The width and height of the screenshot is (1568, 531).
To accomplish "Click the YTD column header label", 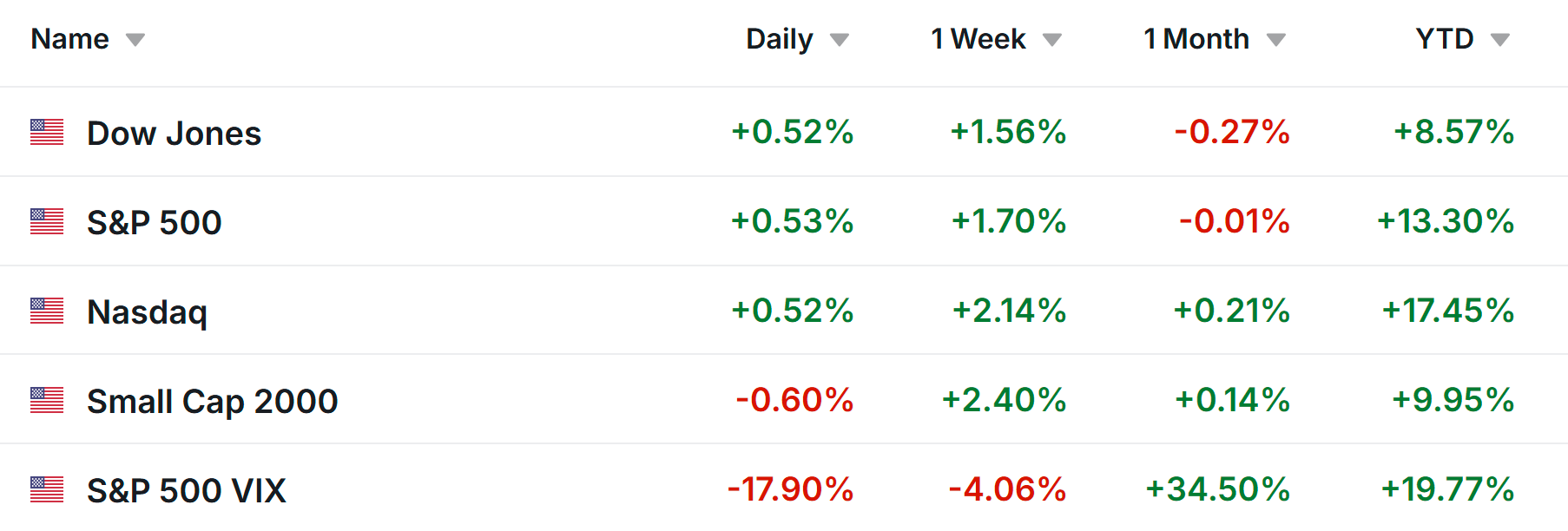I will [x=1444, y=39].
